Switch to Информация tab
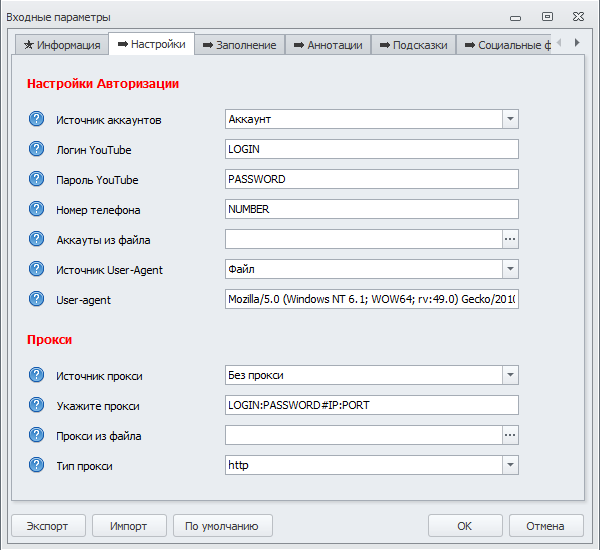600x550 pixels. 62,45
